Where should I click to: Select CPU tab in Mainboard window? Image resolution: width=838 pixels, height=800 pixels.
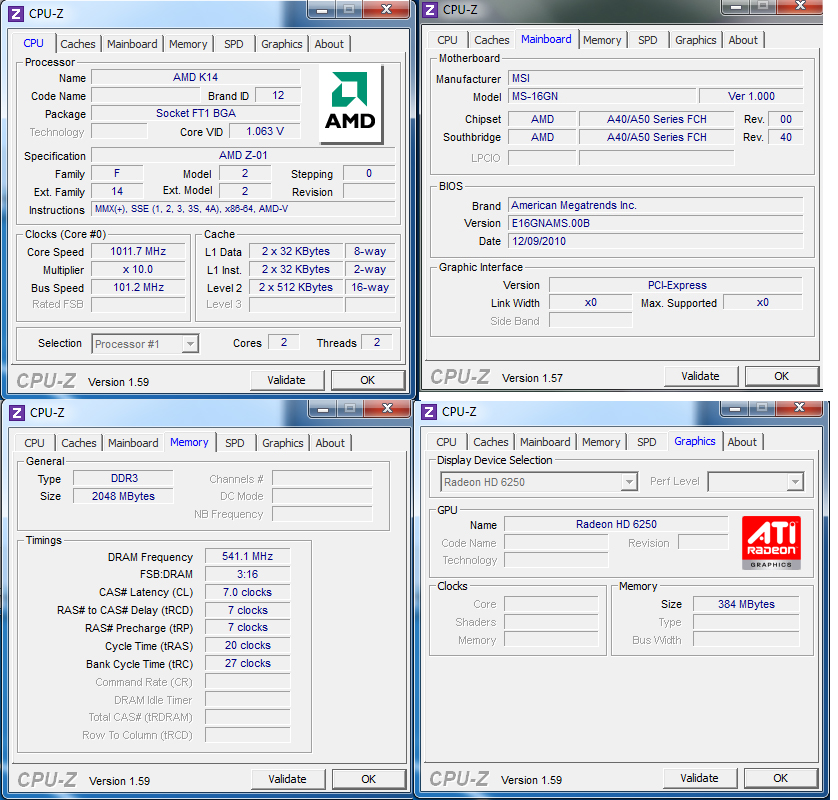point(447,40)
